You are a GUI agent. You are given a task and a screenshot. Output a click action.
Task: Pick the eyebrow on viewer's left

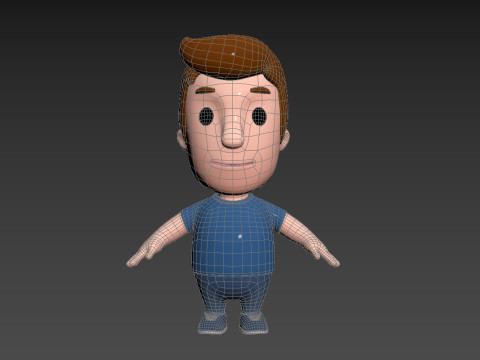click(x=204, y=90)
